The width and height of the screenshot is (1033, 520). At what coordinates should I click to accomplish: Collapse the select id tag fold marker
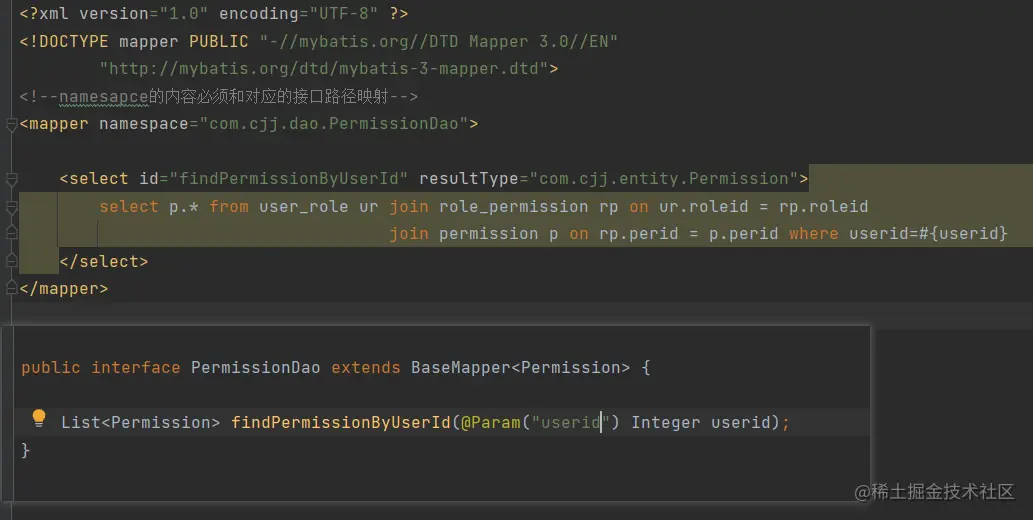tap(11, 179)
